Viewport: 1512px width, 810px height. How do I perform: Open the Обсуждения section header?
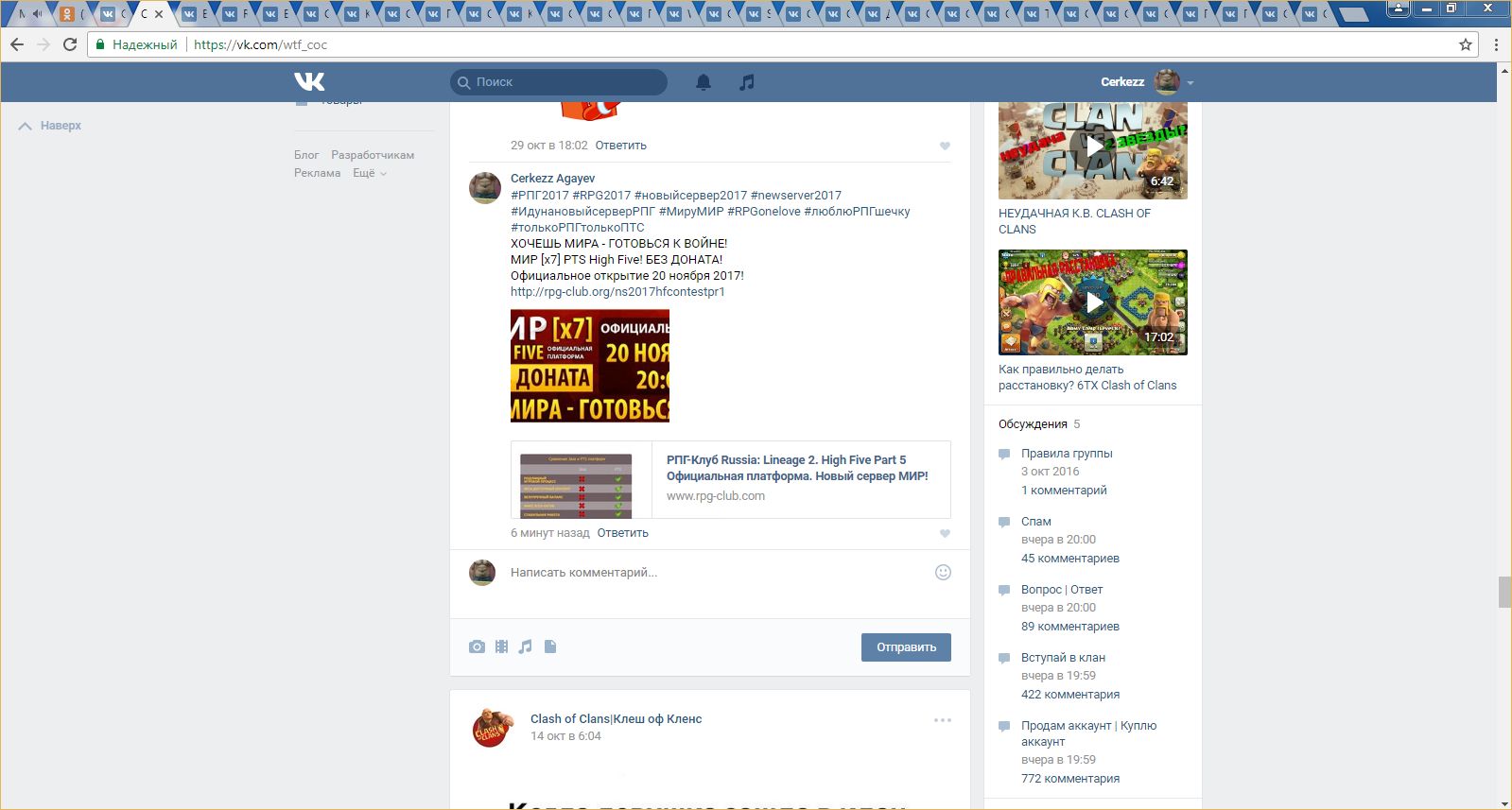tap(1033, 424)
